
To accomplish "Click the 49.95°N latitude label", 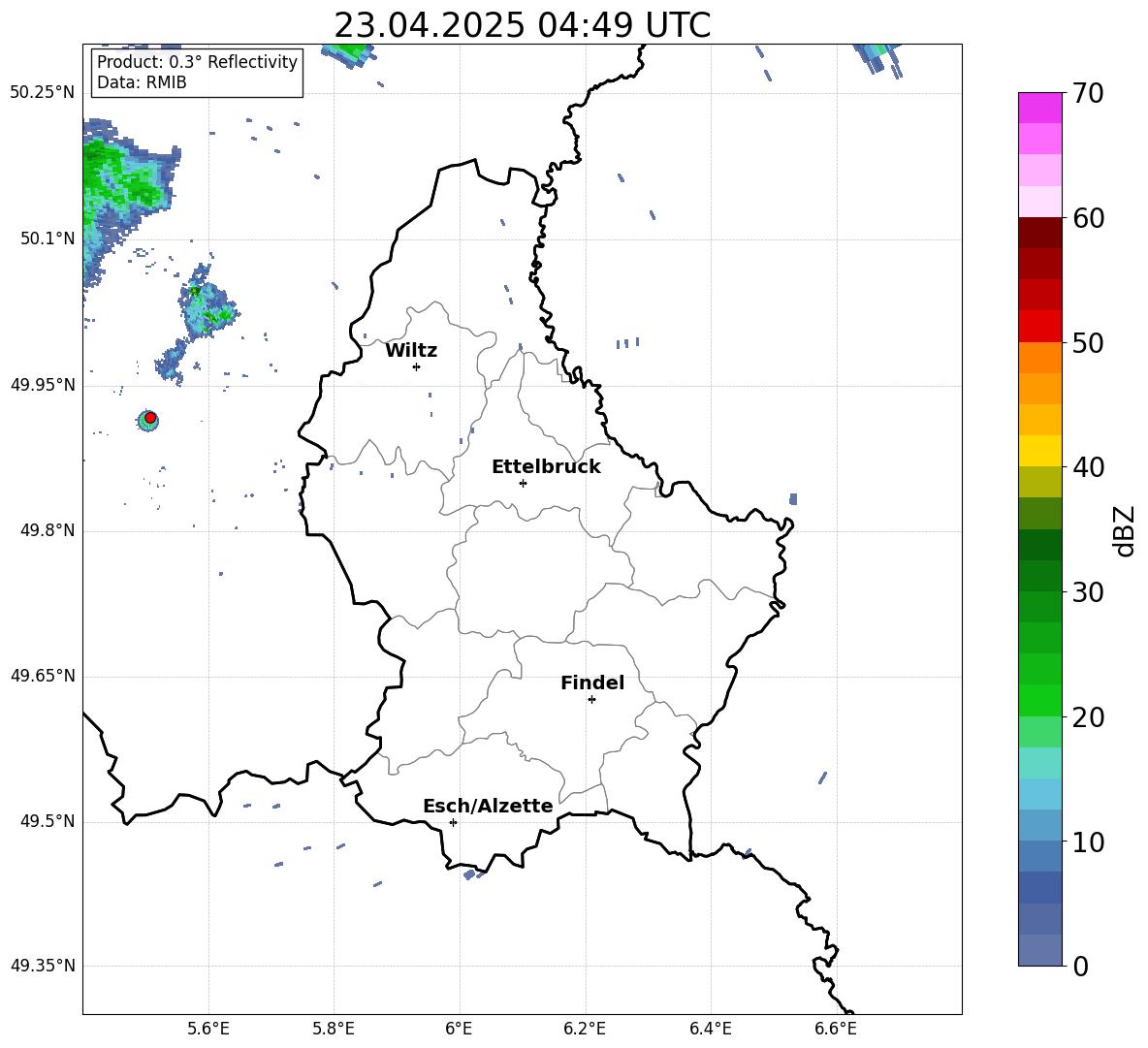I will coord(43,385).
